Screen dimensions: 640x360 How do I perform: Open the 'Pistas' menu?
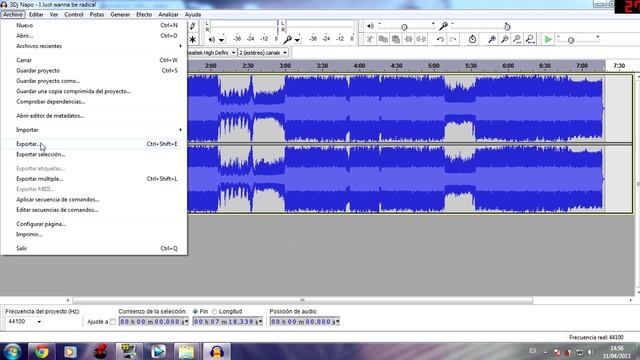click(x=97, y=14)
